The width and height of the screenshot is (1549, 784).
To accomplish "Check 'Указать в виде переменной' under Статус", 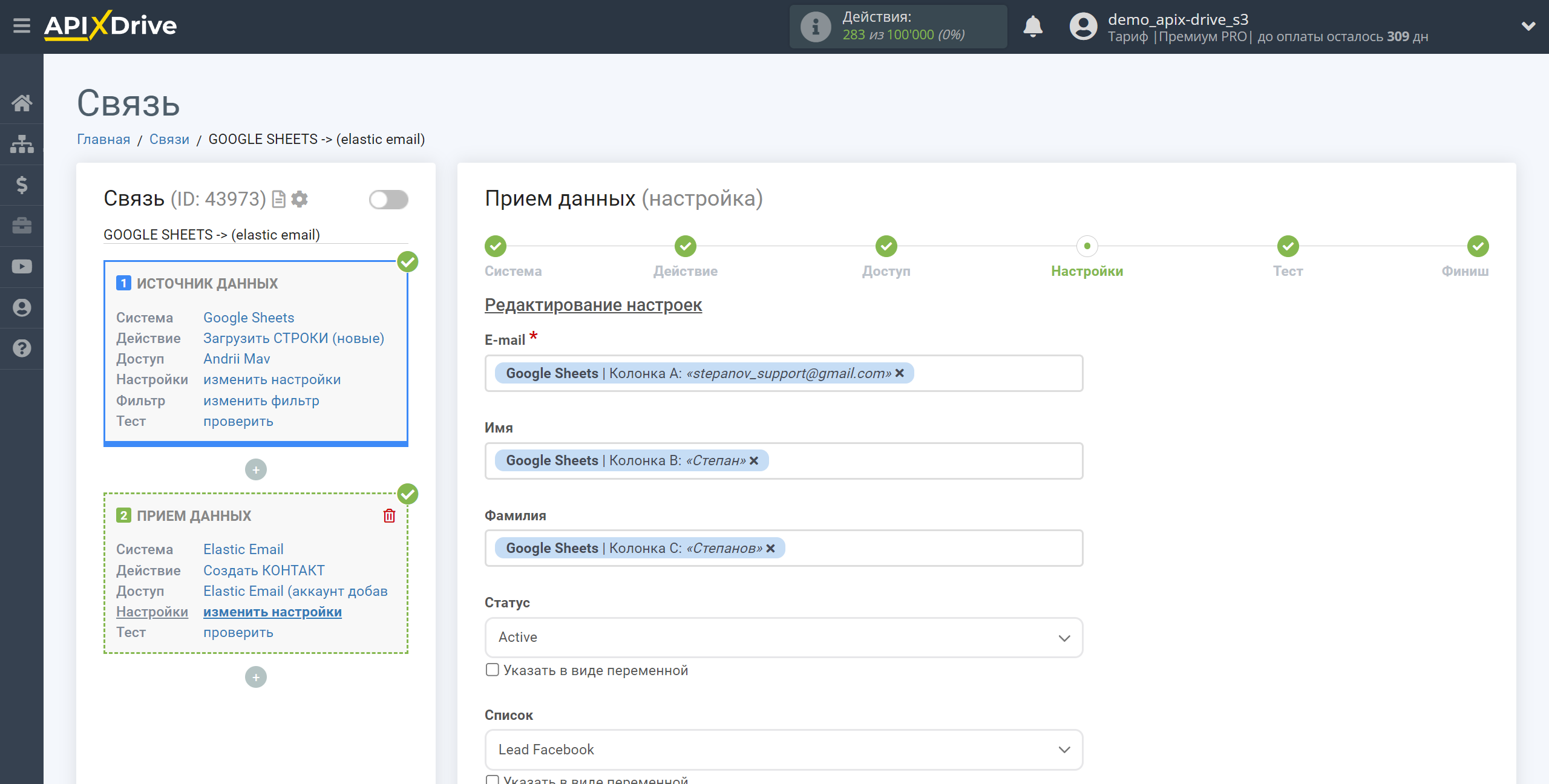I will [x=493, y=670].
